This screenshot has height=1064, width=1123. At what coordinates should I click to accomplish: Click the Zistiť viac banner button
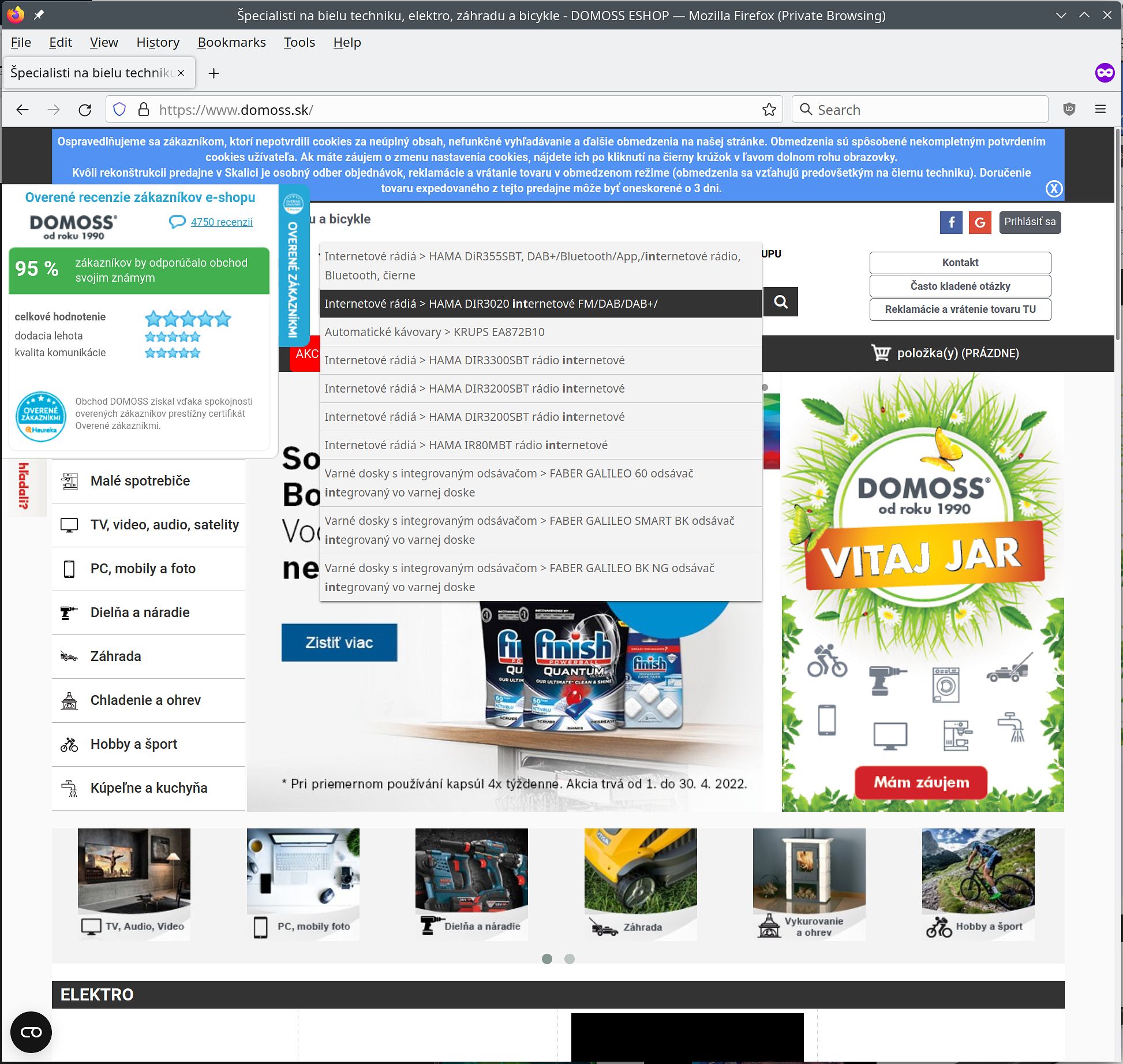tap(339, 643)
